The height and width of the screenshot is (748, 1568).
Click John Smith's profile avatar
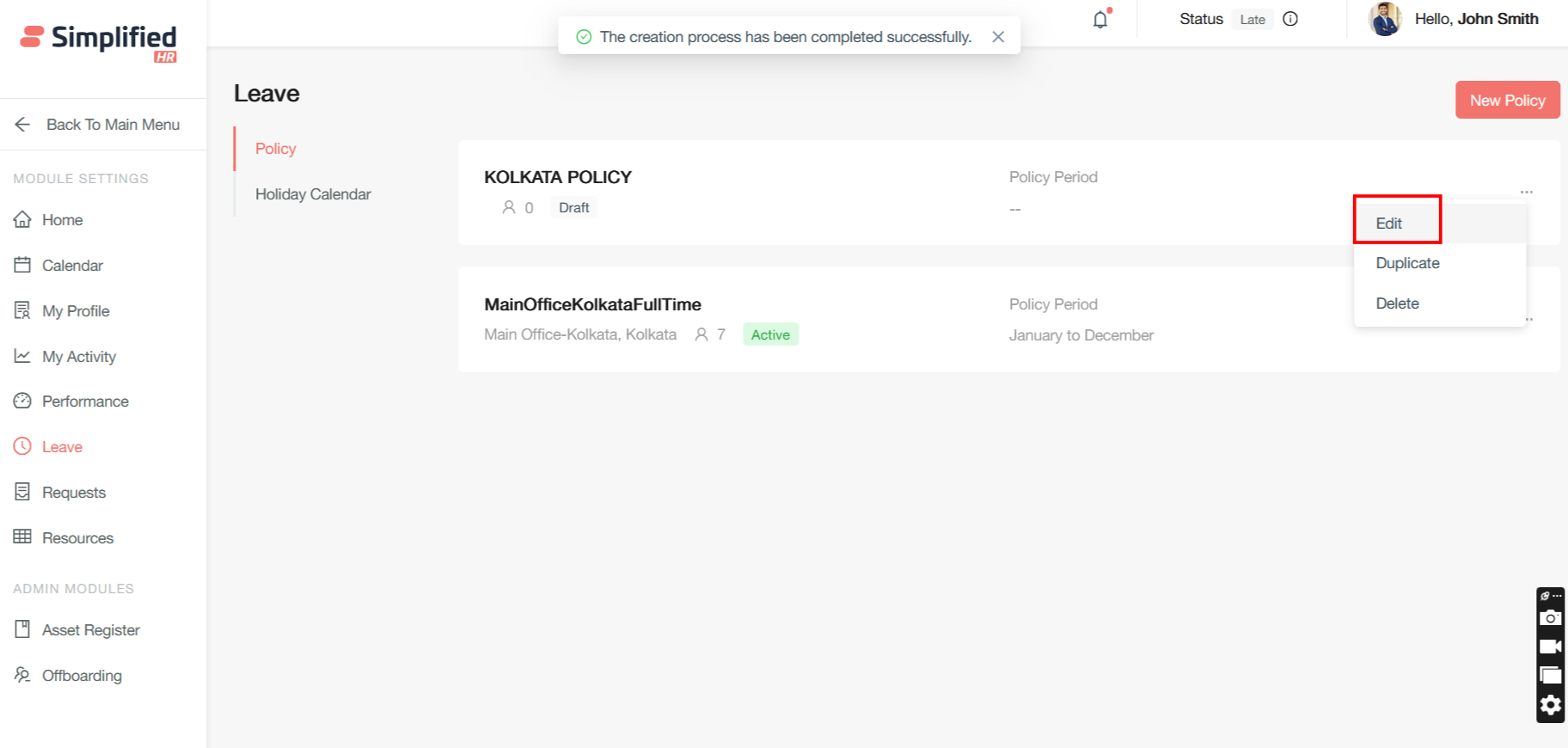[x=1384, y=19]
